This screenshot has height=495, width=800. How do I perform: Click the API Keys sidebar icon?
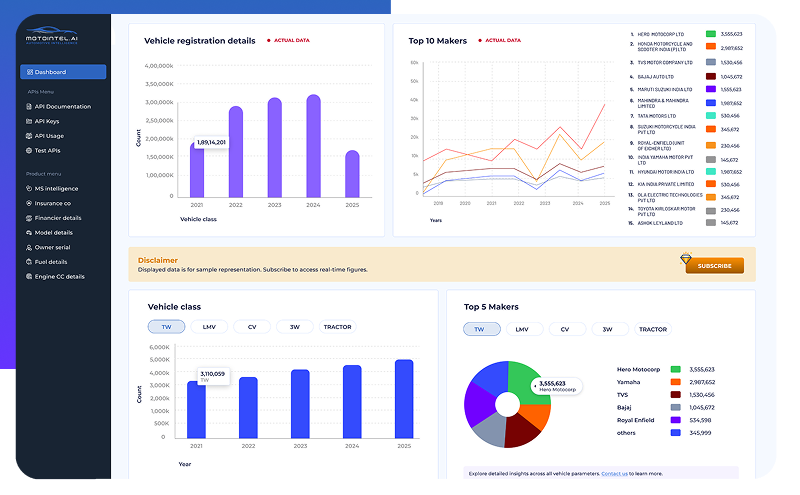click(29, 121)
